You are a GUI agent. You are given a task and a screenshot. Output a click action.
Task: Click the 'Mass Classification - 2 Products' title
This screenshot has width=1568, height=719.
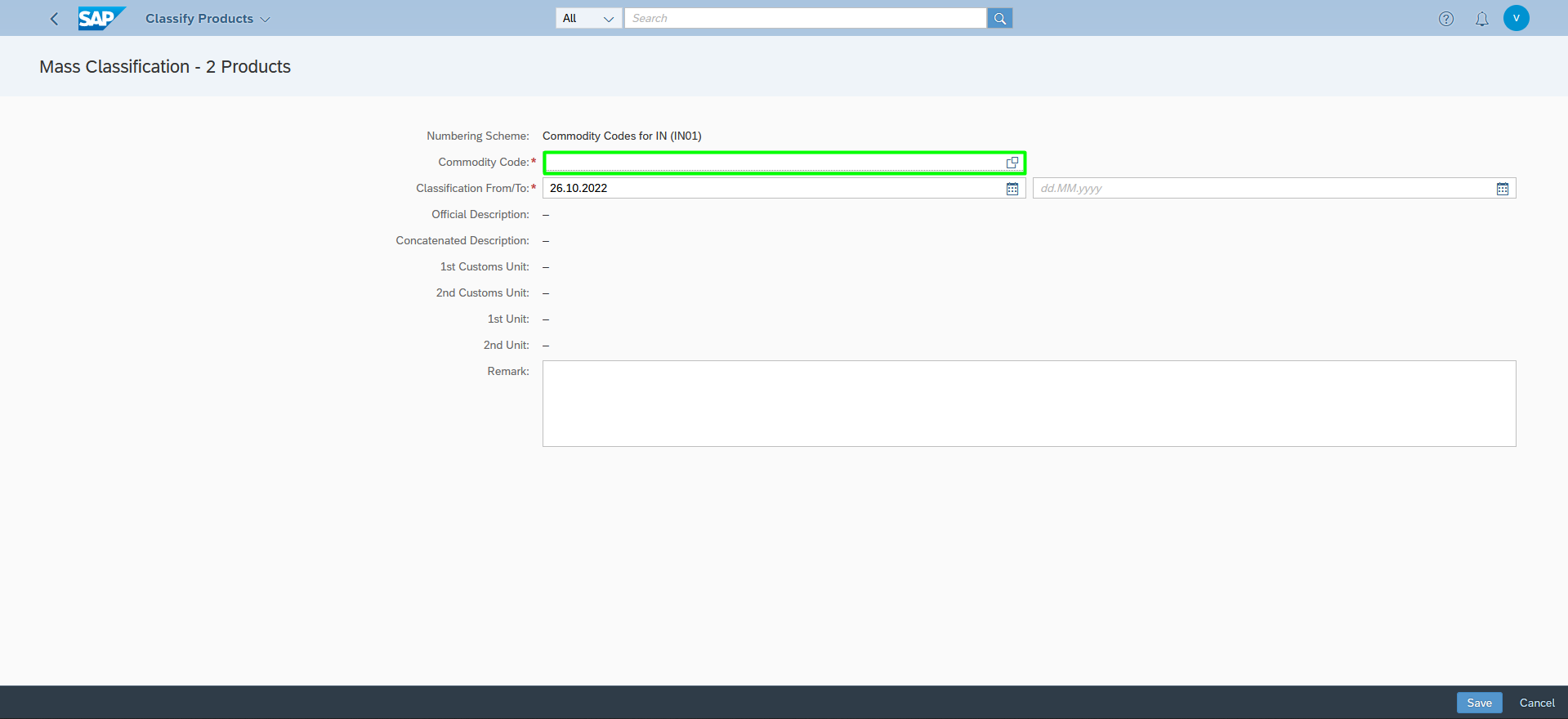(165, 66)
